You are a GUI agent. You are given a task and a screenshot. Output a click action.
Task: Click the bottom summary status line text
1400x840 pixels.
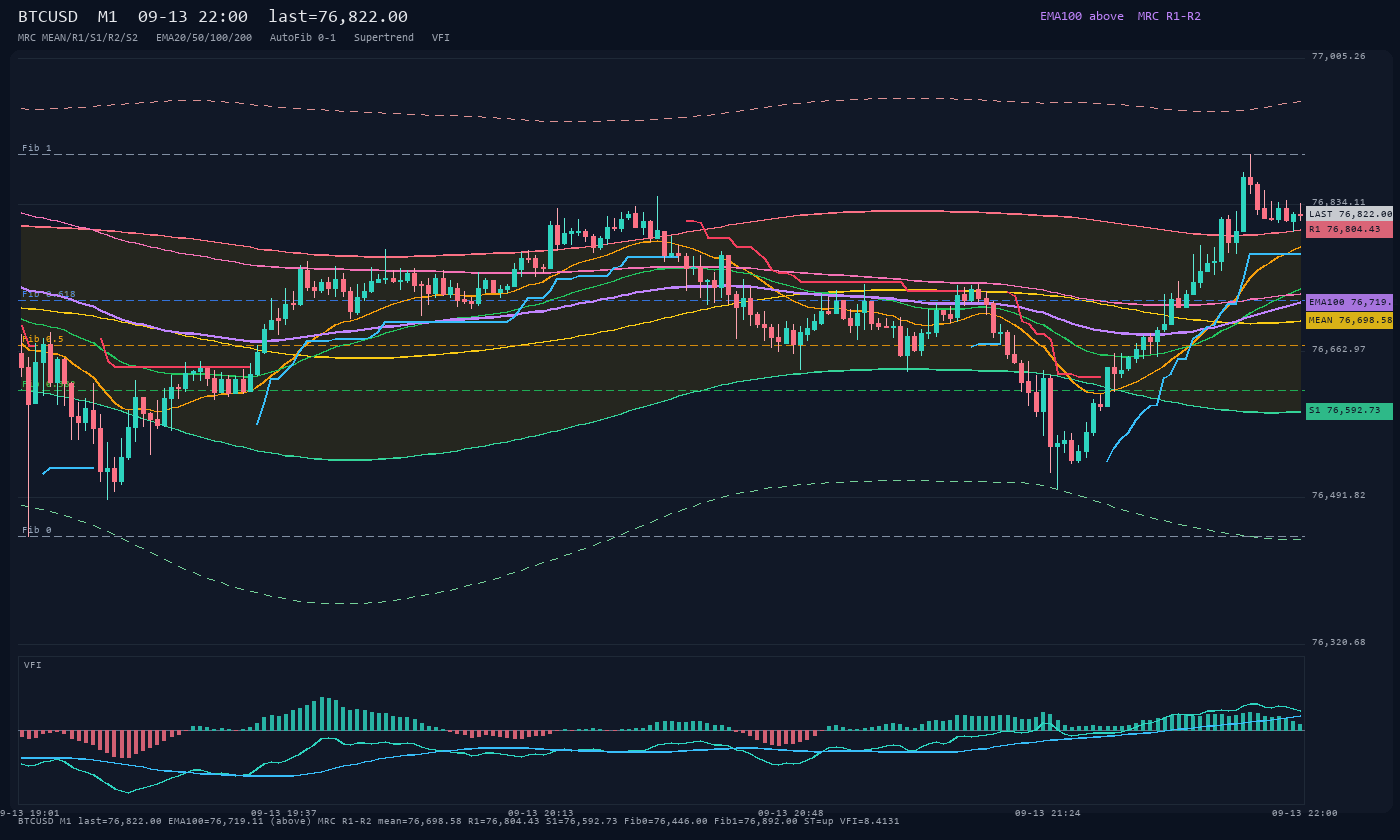click(x=458, y=821)
